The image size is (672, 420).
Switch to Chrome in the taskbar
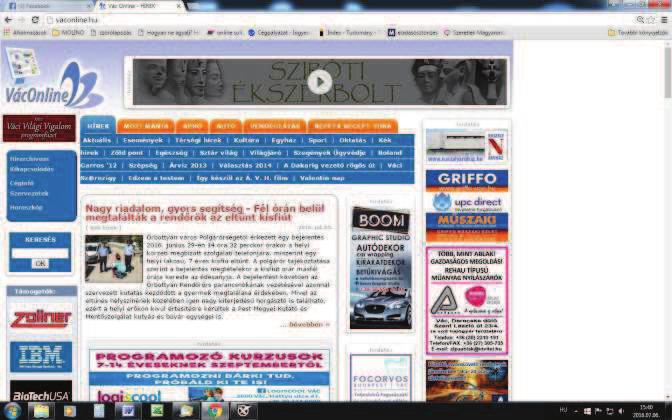[x=215, y=411]
